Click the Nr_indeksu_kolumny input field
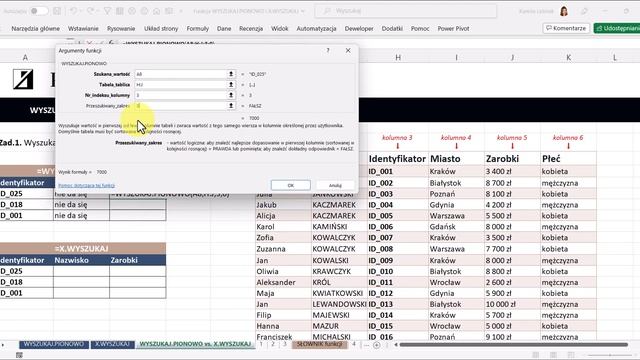This screenshot has width=640, height=360. tap(181, 95)
